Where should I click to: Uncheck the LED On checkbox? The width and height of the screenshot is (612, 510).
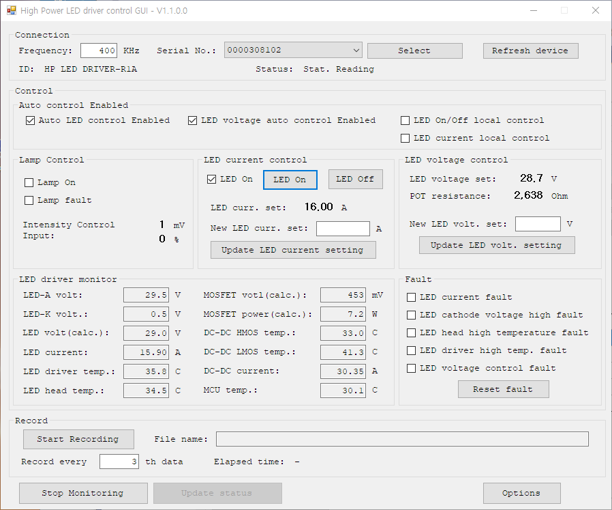coord(212,179)
